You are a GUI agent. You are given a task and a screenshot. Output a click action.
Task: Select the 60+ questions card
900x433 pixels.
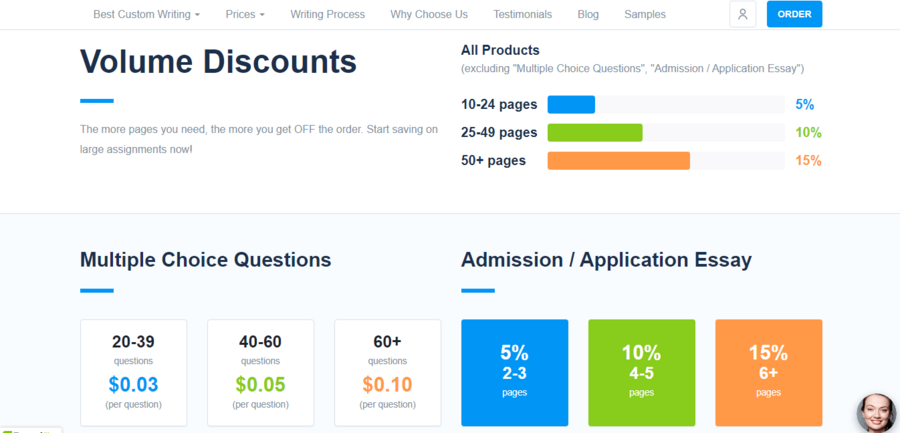pyautogui.click(x=387, y=373)
